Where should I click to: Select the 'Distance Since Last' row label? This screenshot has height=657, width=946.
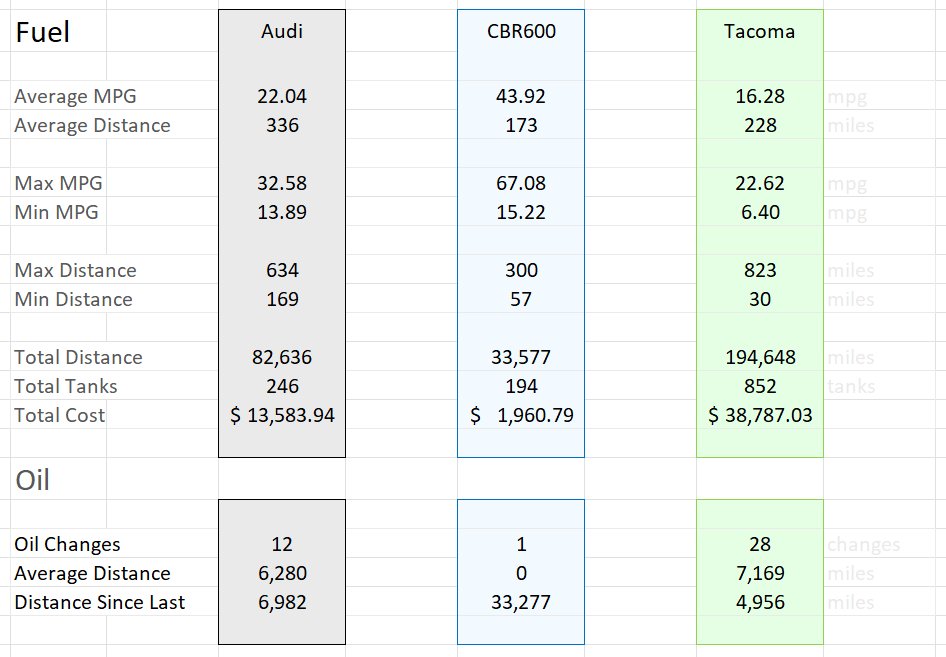[x=100, y=602]
